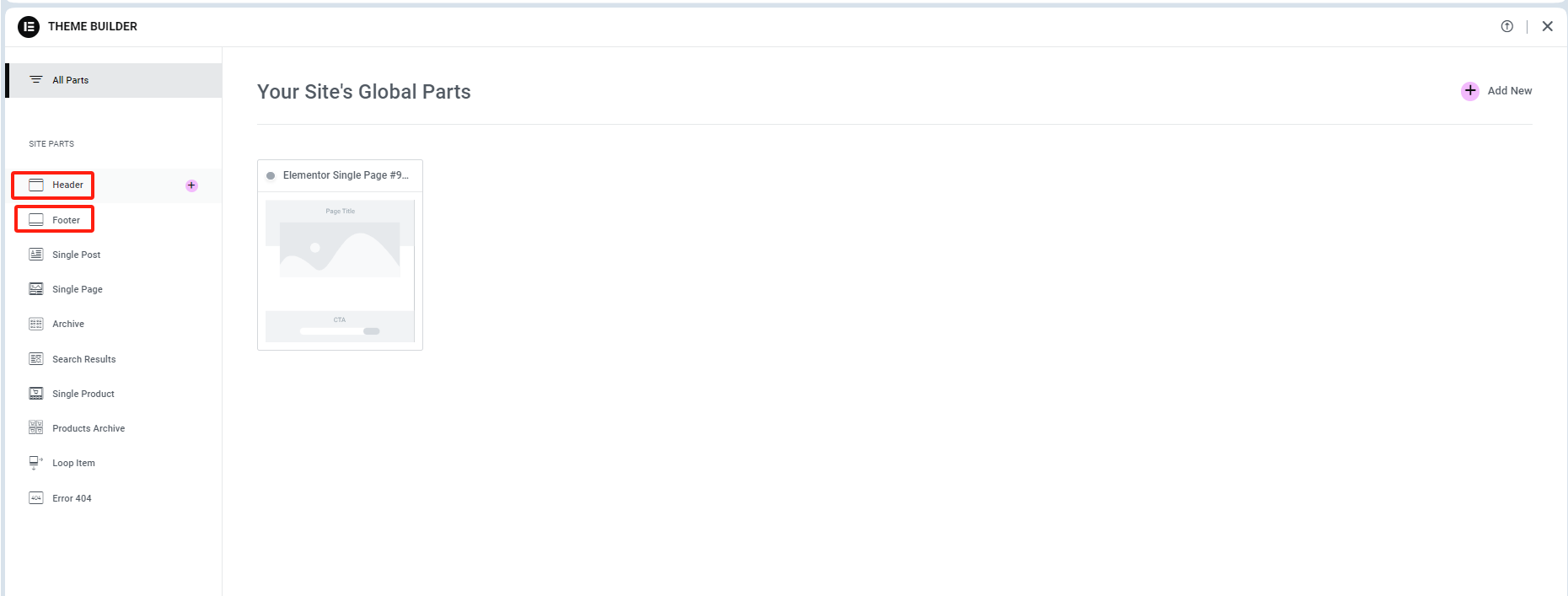Image resolution: width=1568 pixels, height=596 pixels.
Task: Click the Add New button
Action: (x=1496, y=91)
